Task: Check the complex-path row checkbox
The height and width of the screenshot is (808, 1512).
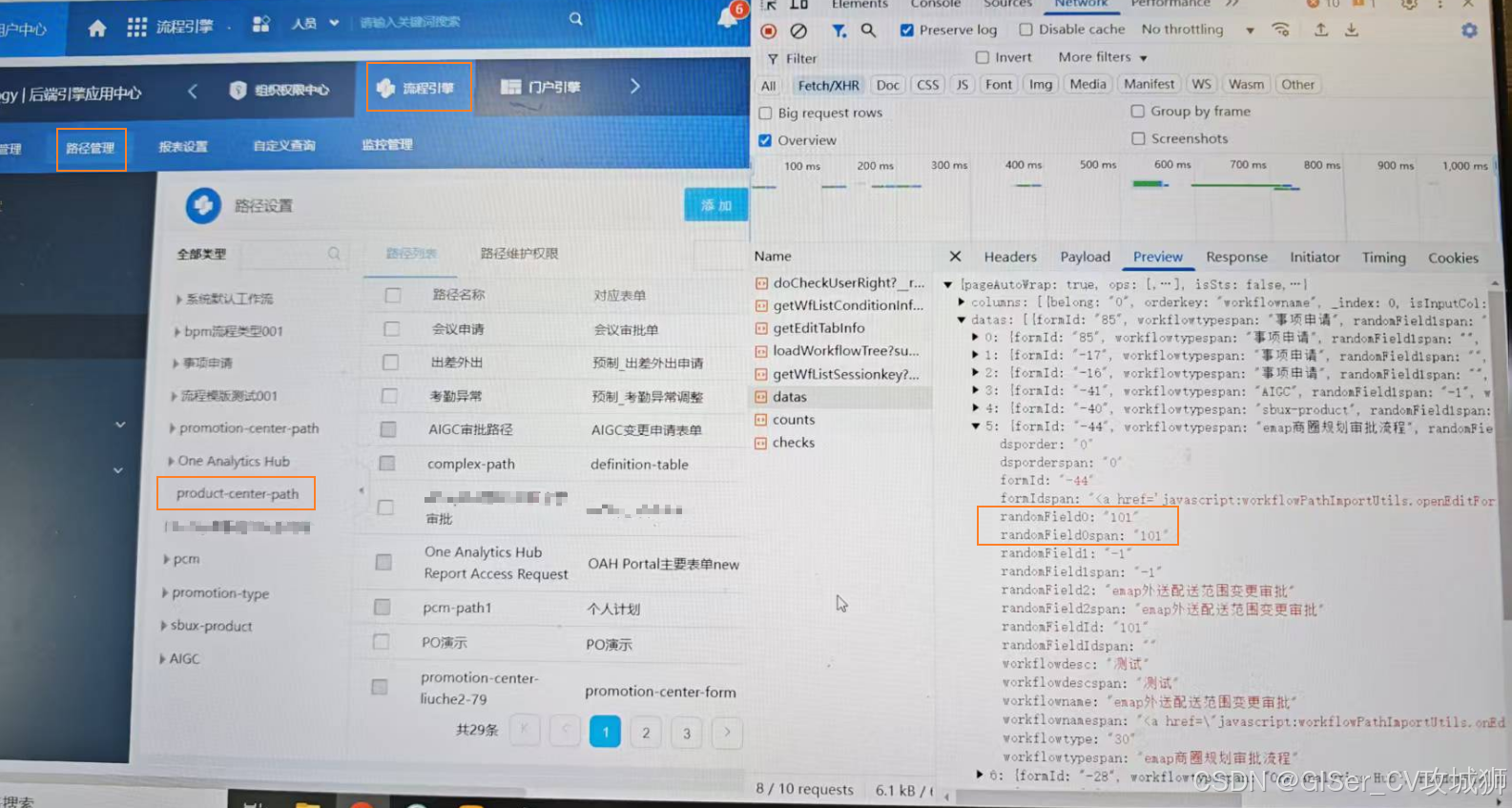Action: (x=386, y=464)
